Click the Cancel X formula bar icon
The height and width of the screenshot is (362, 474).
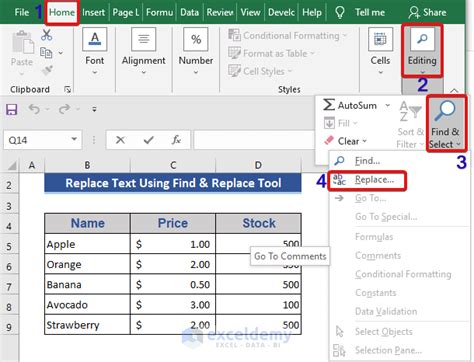[x=120, y=140]
